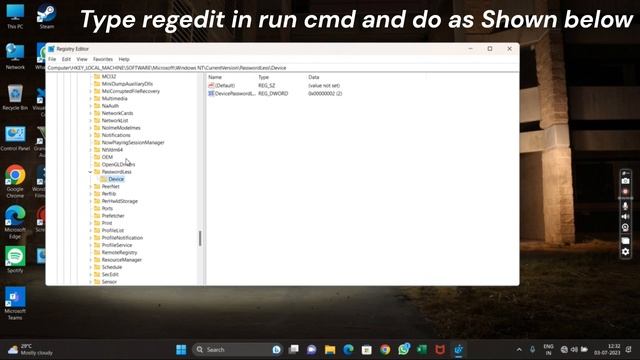The width and height of the screenshot is (640, 360).
Task: Open Microsoft Edge desktop shortcut
Action: coord(15,222)
